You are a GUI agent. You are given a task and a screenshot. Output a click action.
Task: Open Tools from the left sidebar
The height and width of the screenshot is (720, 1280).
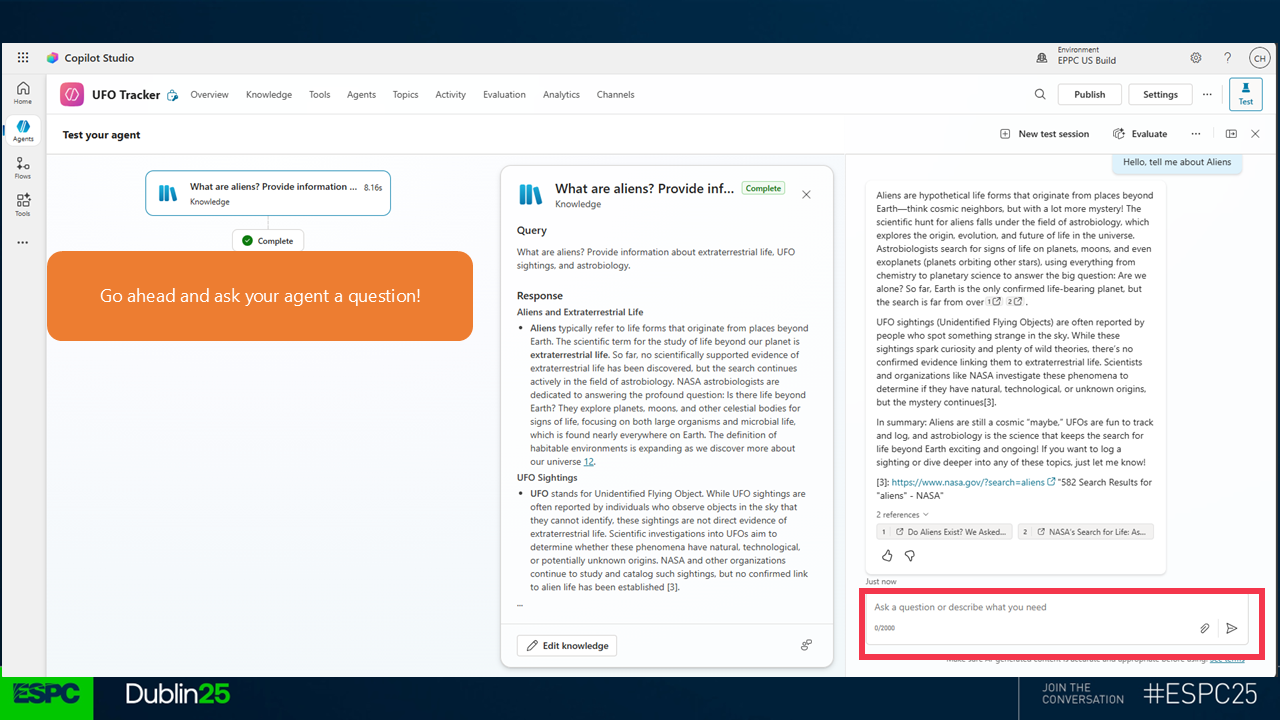coord(23,205)
